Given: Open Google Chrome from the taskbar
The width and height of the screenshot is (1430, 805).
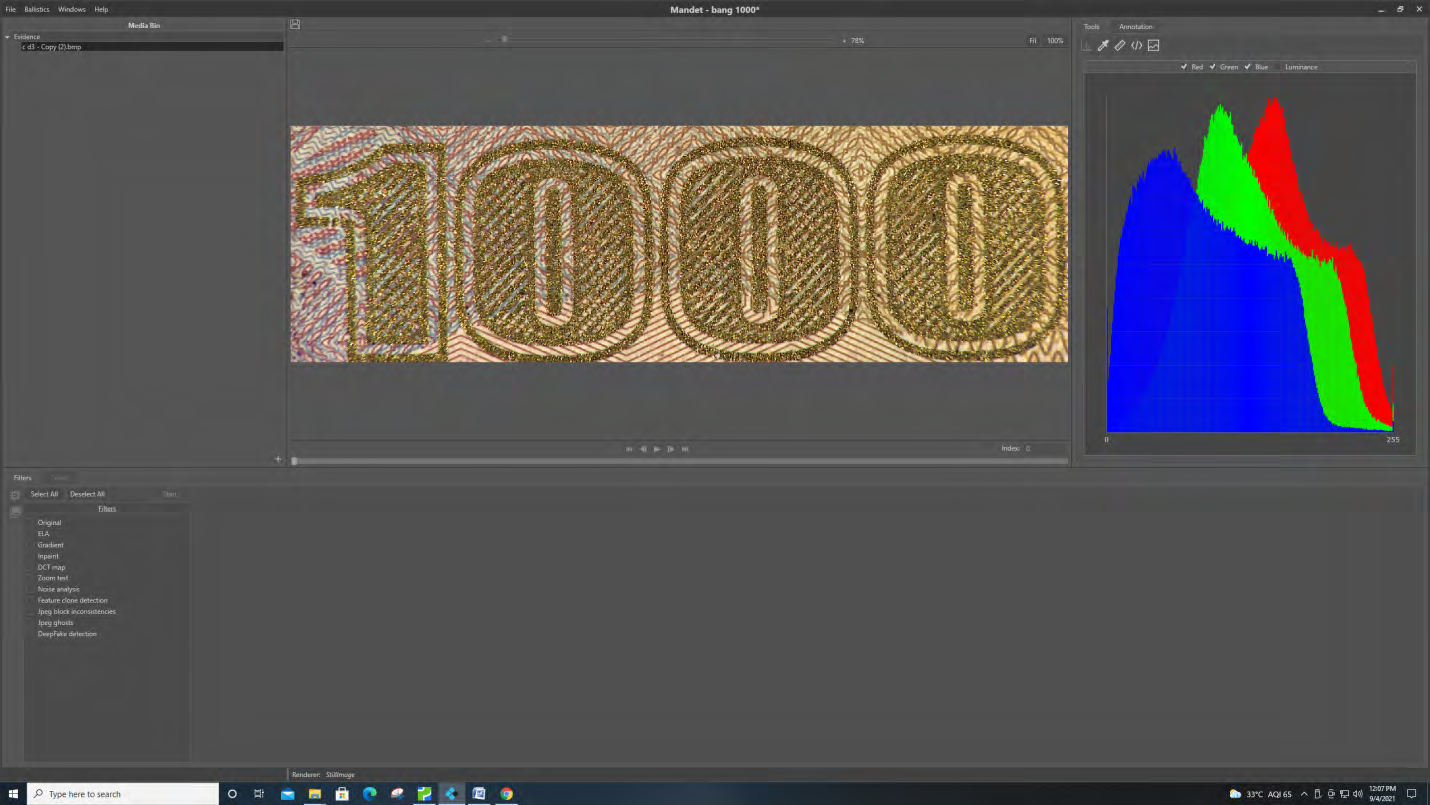Looking at the screenshot, I should (506, 794).
